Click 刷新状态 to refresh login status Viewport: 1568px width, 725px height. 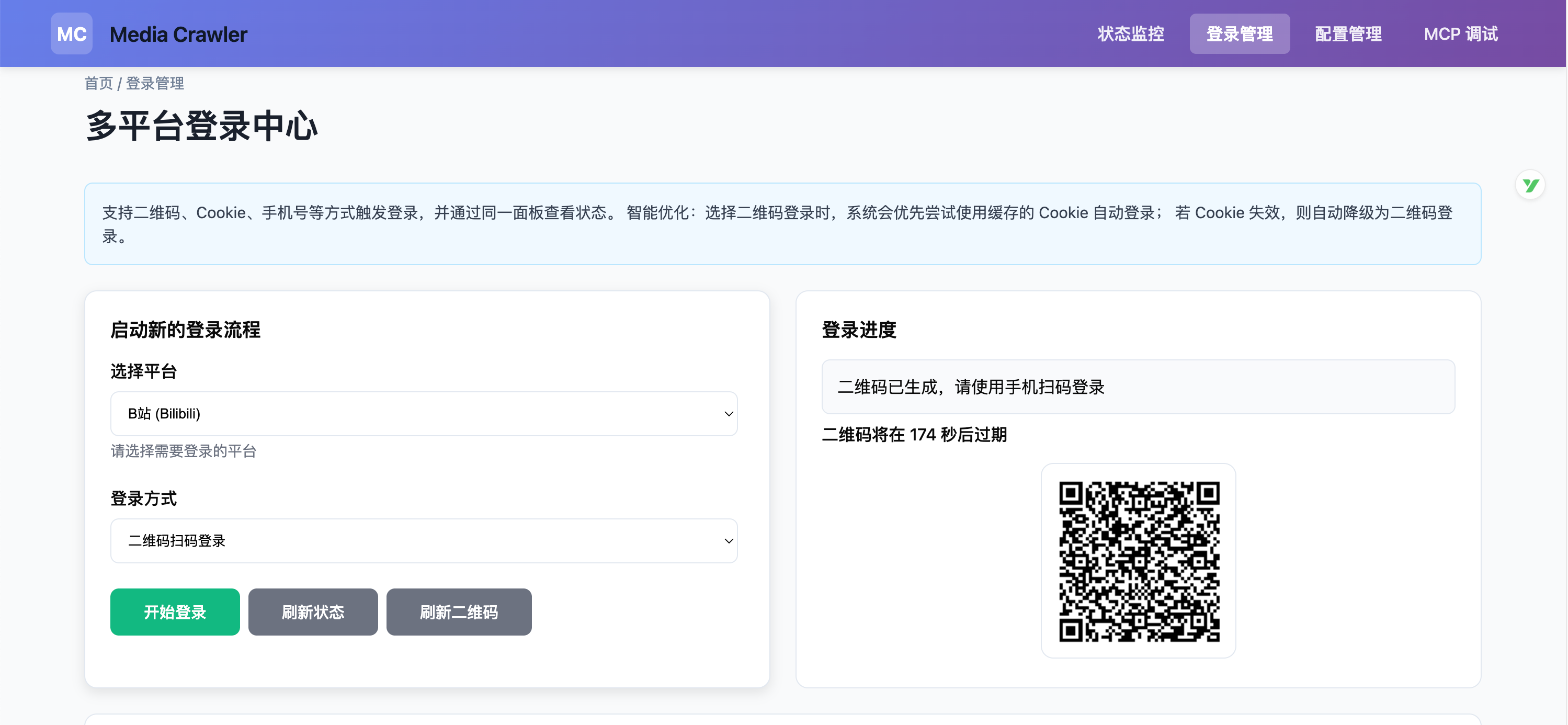313,612
